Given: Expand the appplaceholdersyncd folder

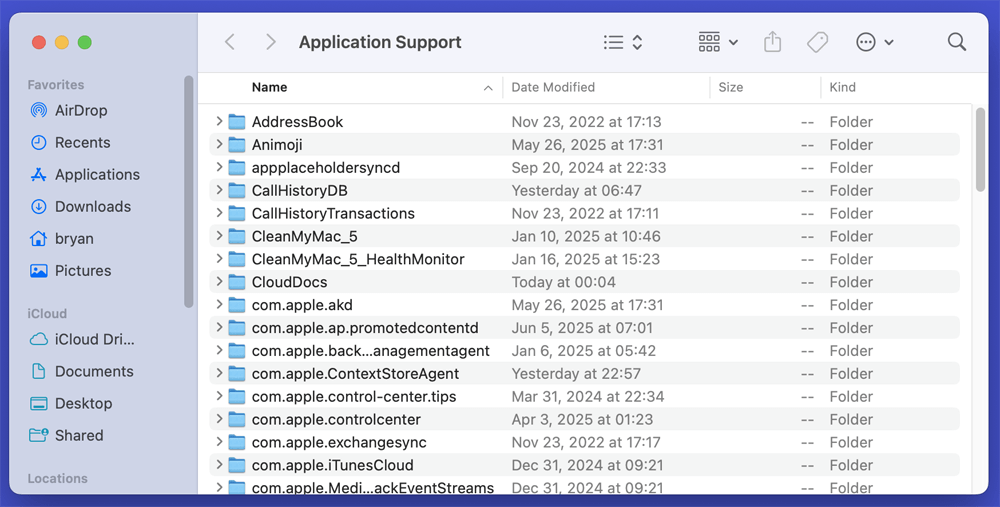Looking at the screenshot, I should (219, 167).
